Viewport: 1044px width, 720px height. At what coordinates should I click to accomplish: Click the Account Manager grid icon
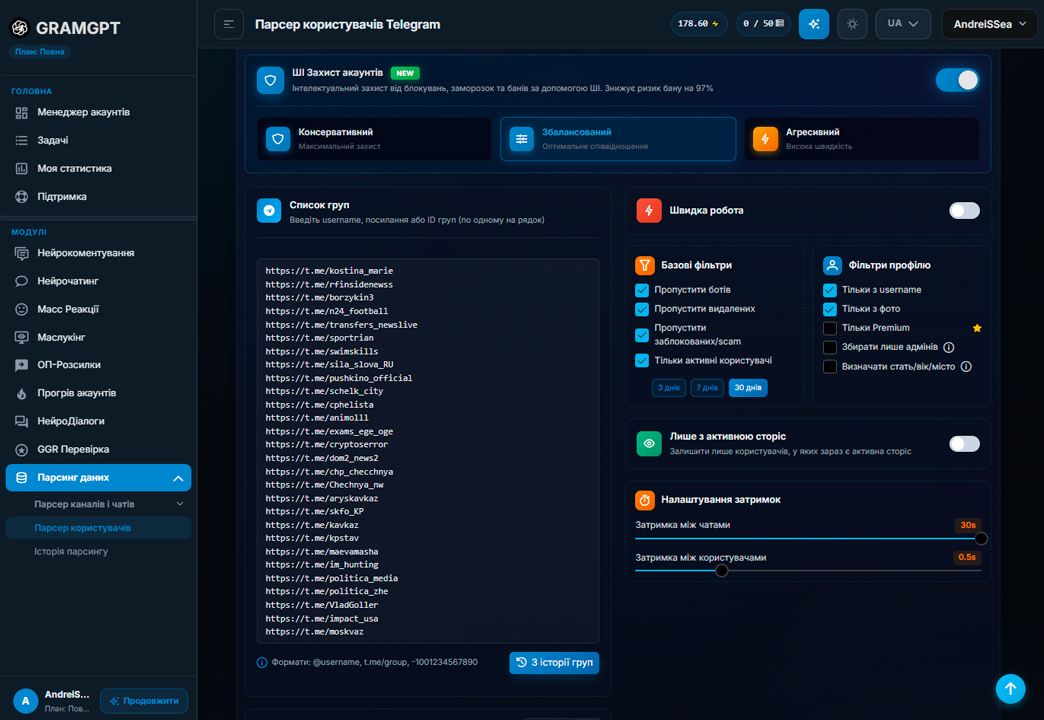click(x=21, y=113)
